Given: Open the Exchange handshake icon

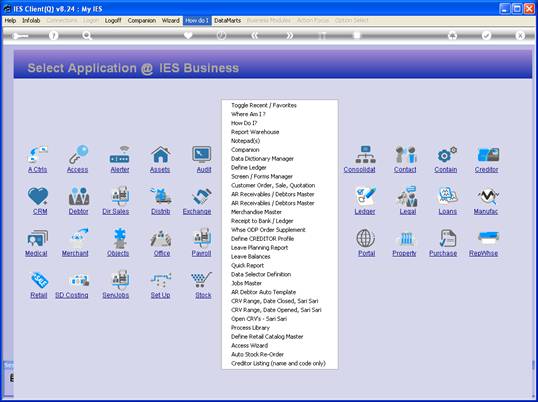Looking at the screenshot, I should (x=202, y=197).
